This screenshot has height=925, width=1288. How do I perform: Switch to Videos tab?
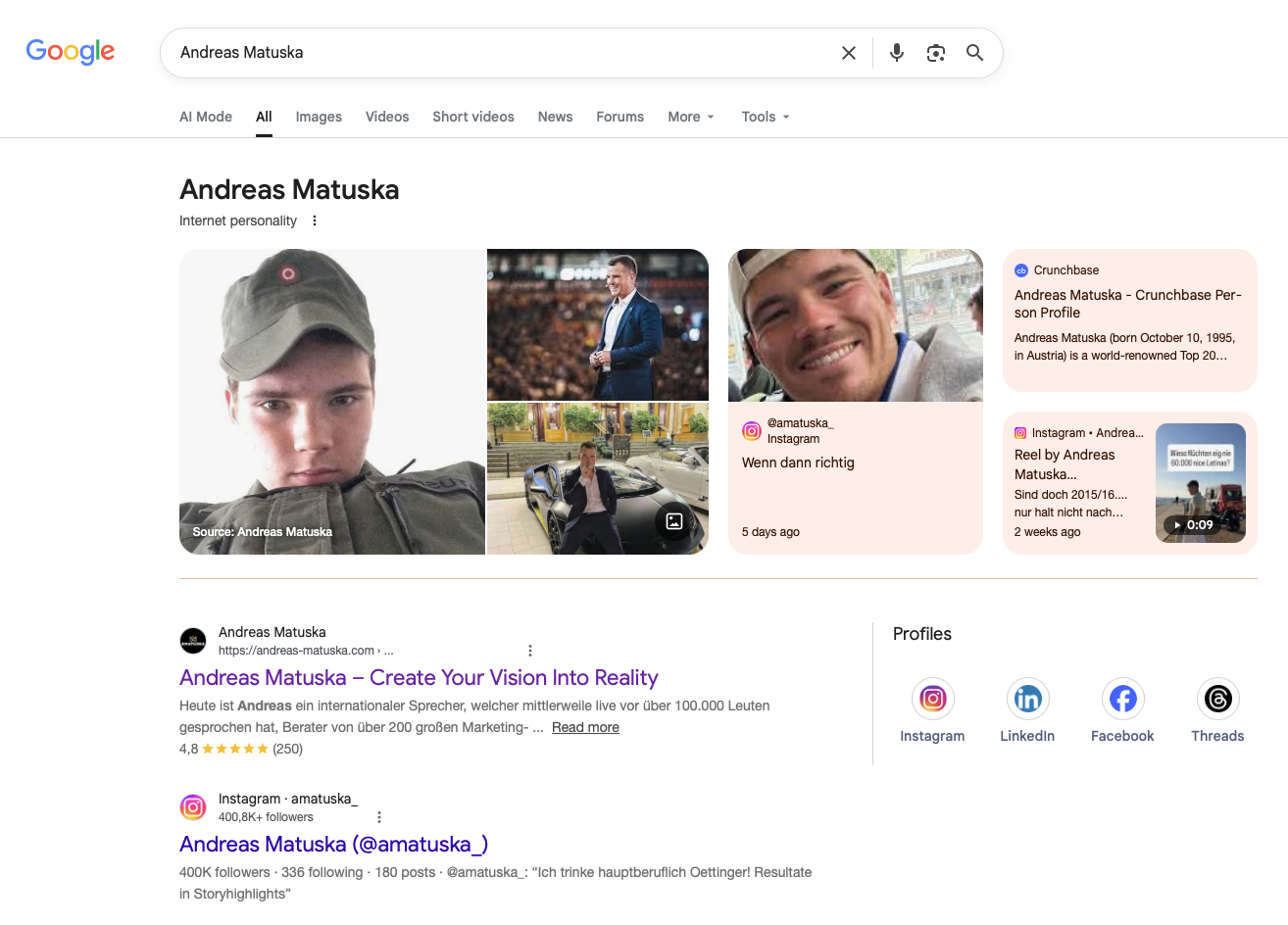(387, 117)
